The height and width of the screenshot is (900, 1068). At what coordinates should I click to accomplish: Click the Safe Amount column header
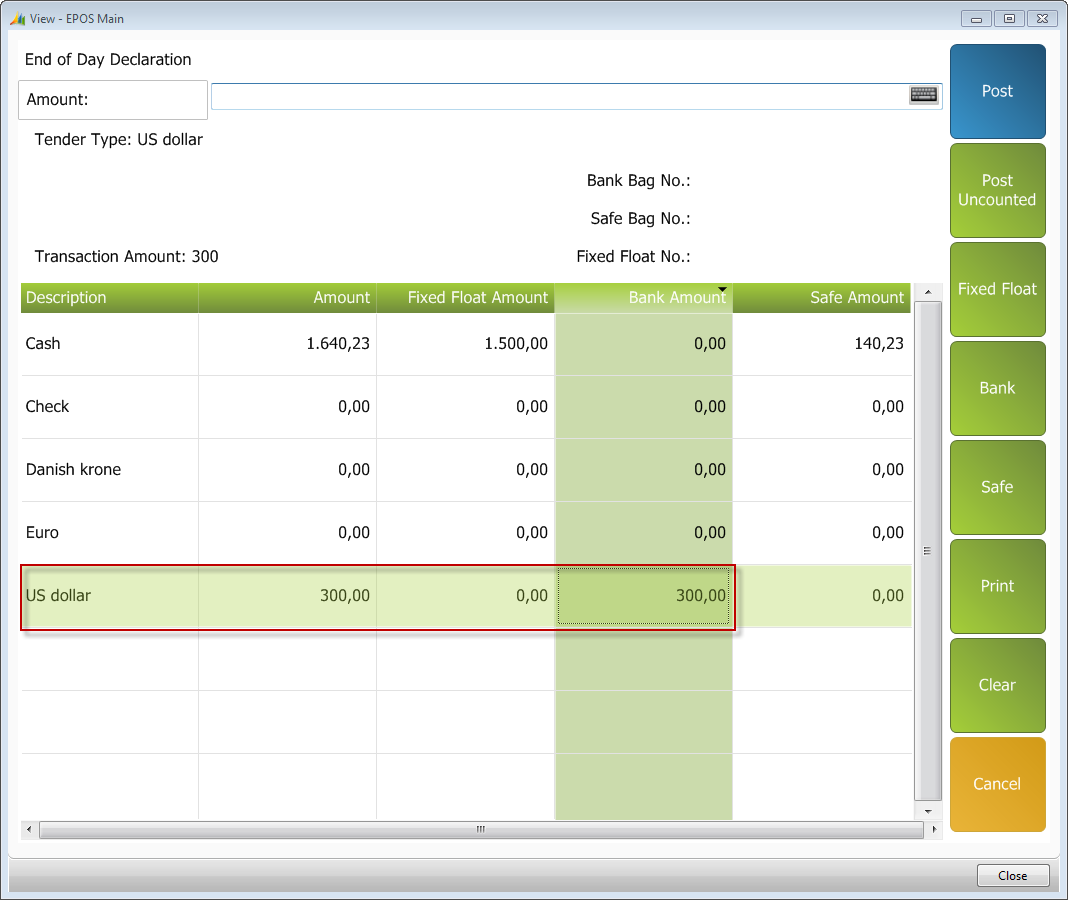point(821,298)
